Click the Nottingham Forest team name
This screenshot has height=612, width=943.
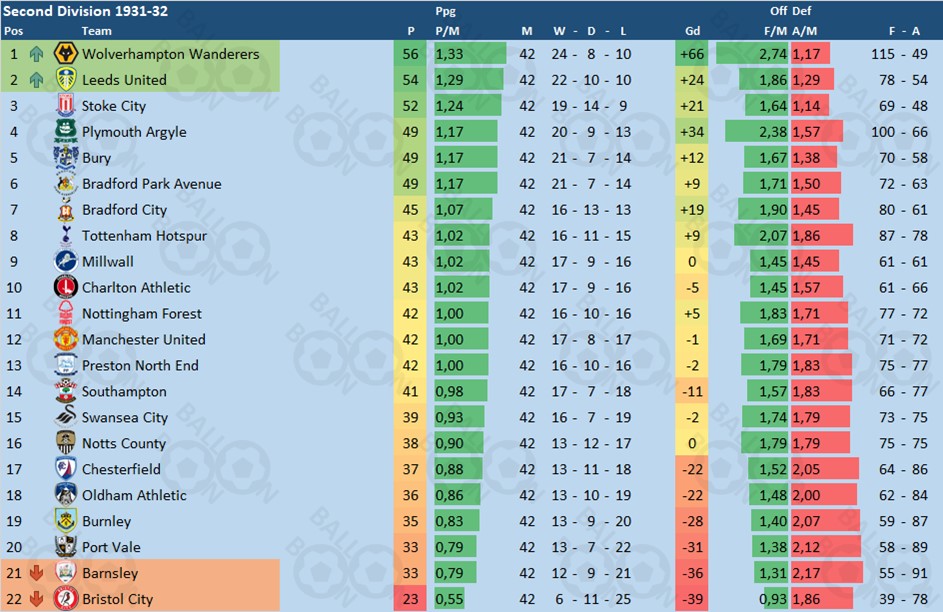pyautogui.click(x=142, y=314)
